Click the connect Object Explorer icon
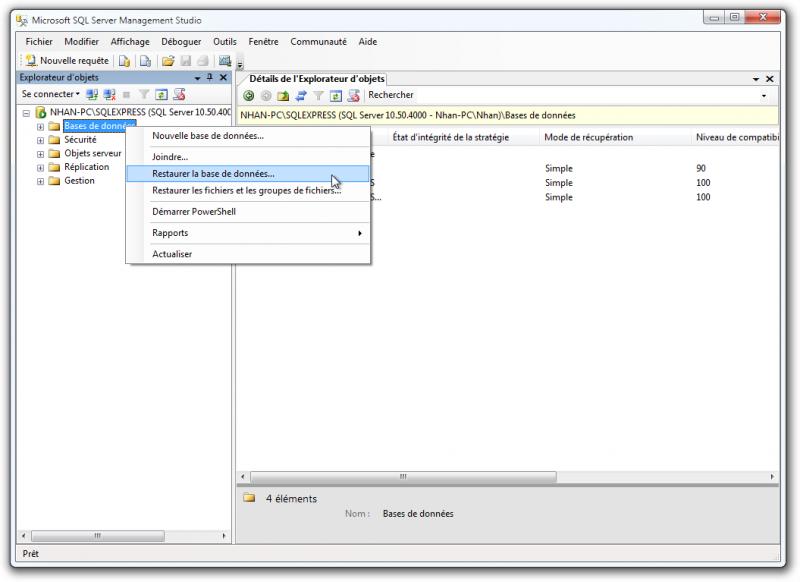 tap(92, 94)
